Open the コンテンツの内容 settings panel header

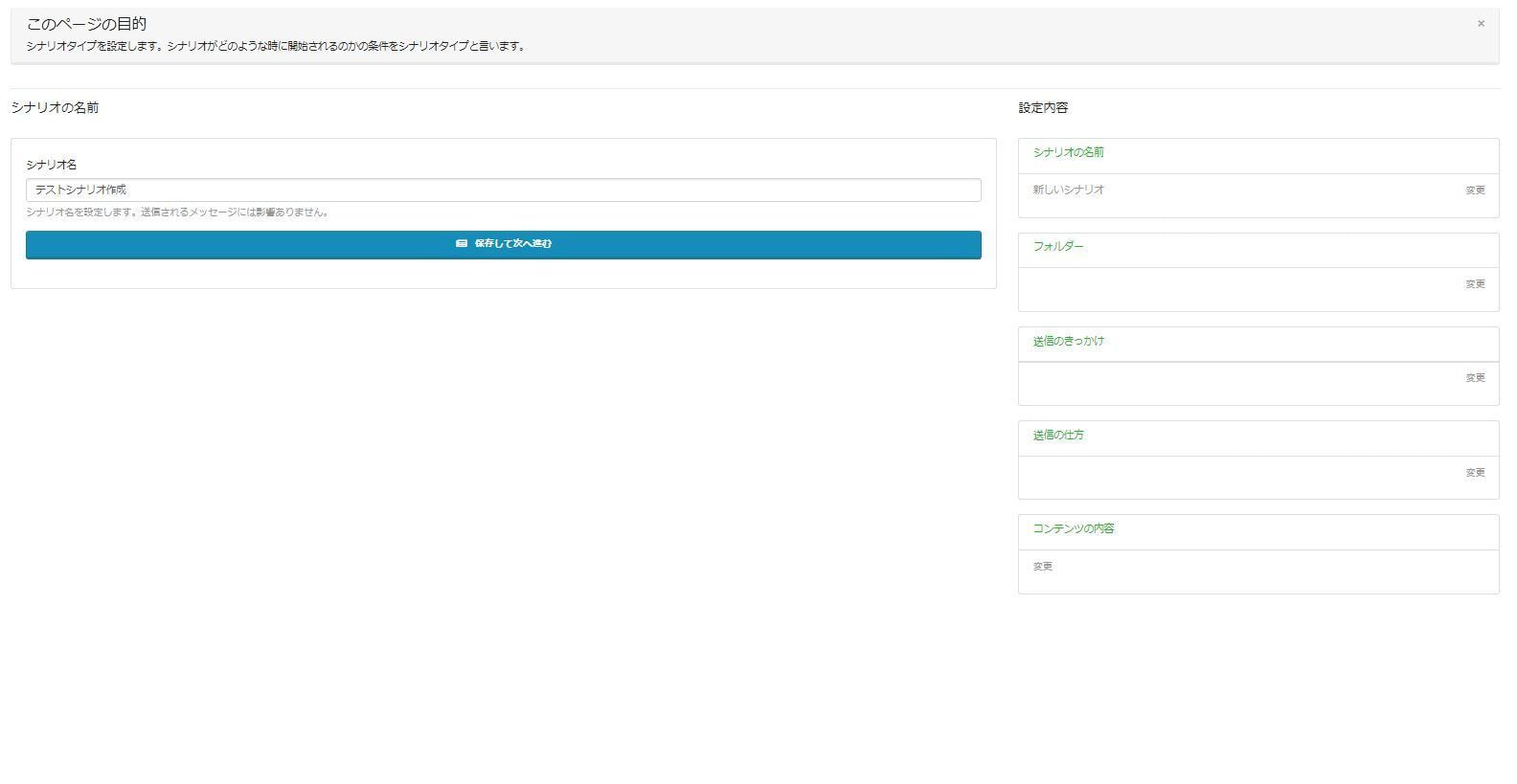tap(1073, 529)
